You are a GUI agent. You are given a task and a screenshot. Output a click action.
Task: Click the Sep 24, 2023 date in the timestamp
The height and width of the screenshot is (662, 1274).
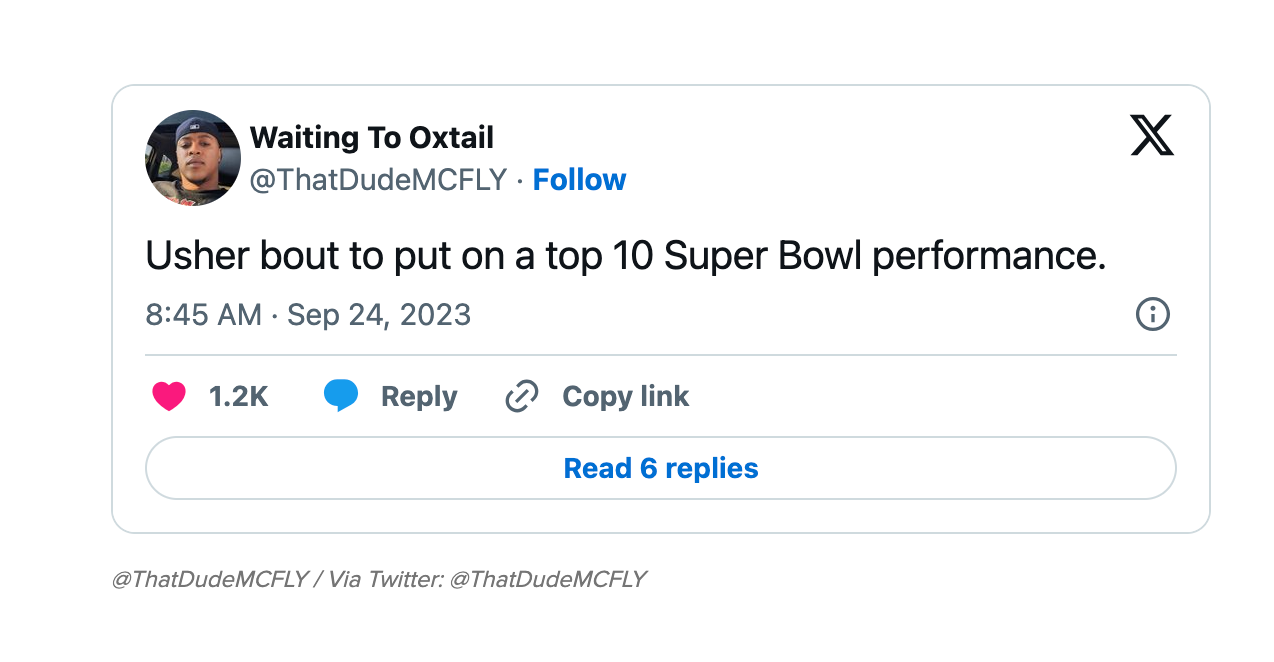point(379,315)
